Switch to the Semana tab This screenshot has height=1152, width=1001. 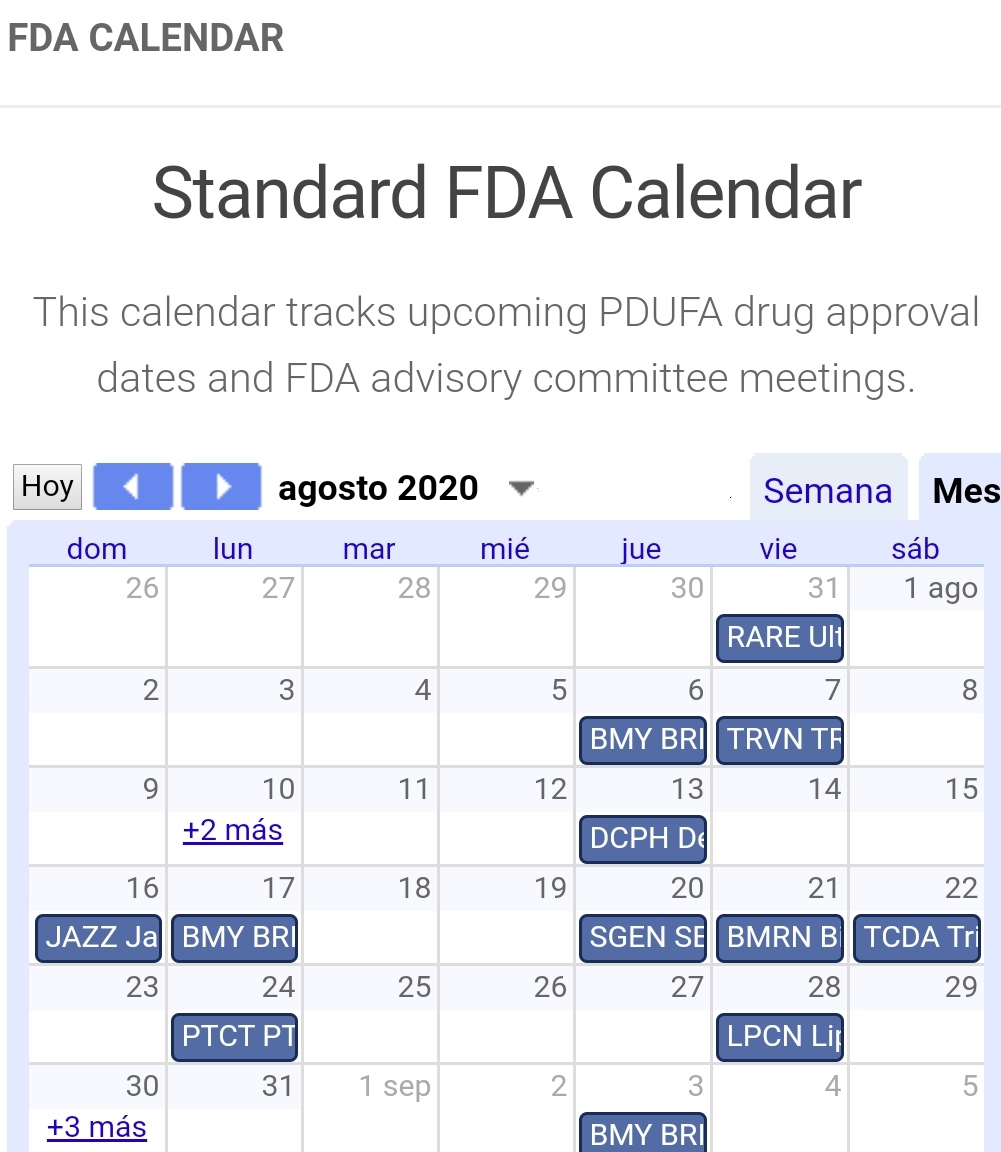pyautogui.click(x=827, y=491)
